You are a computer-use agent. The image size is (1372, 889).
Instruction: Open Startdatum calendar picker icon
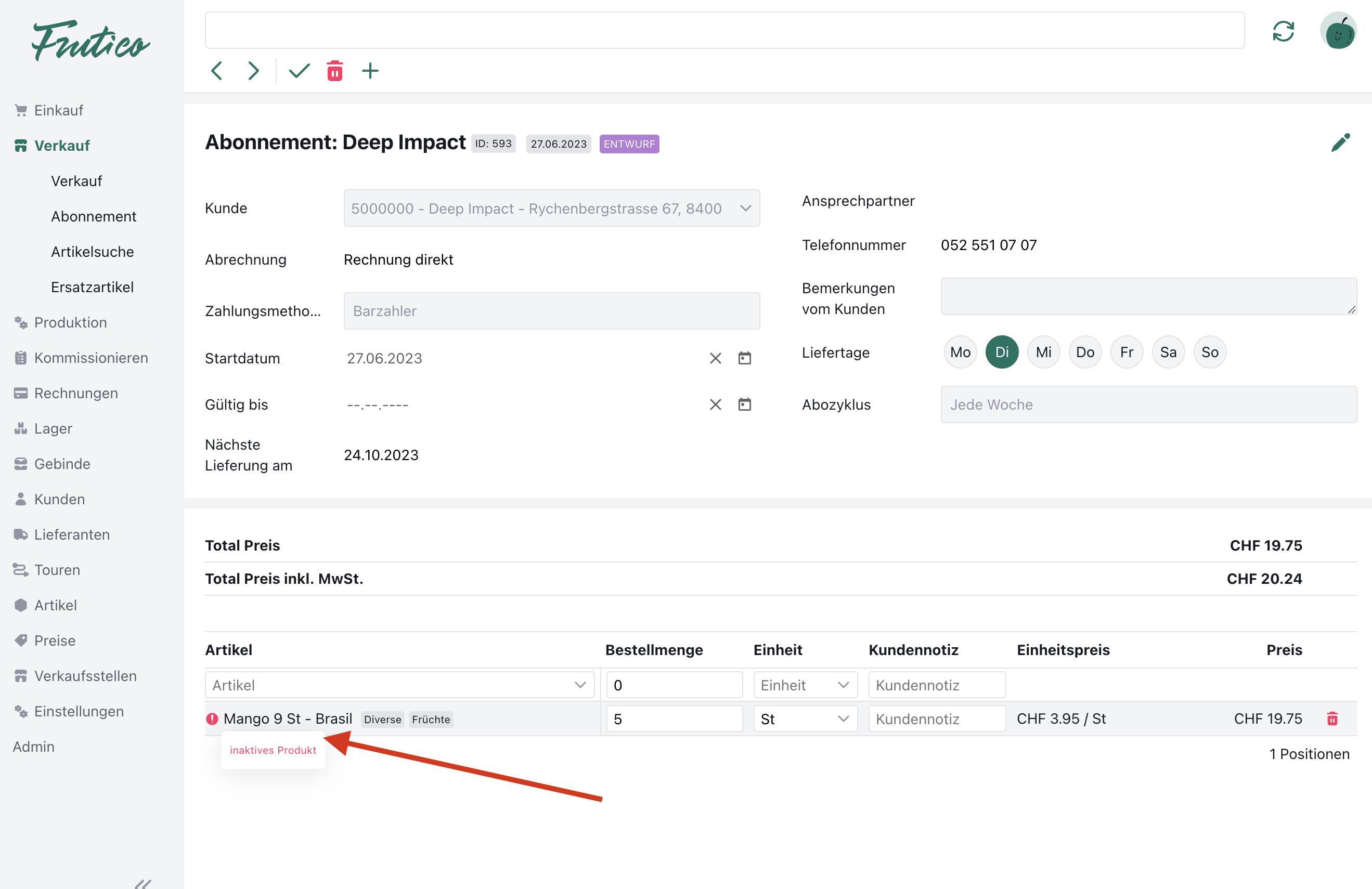[744, 358]
